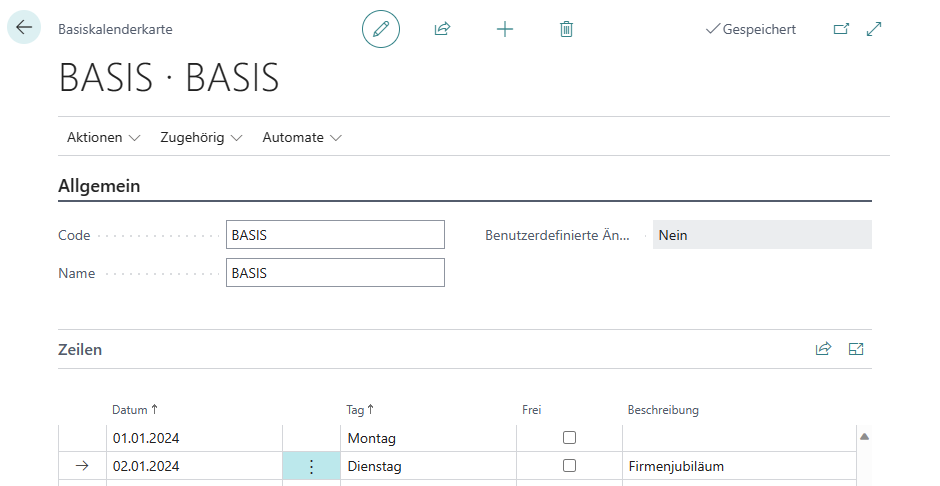Collapse the Allgemein section heading
The image size is (940, 486).
[x=99, y=186]
